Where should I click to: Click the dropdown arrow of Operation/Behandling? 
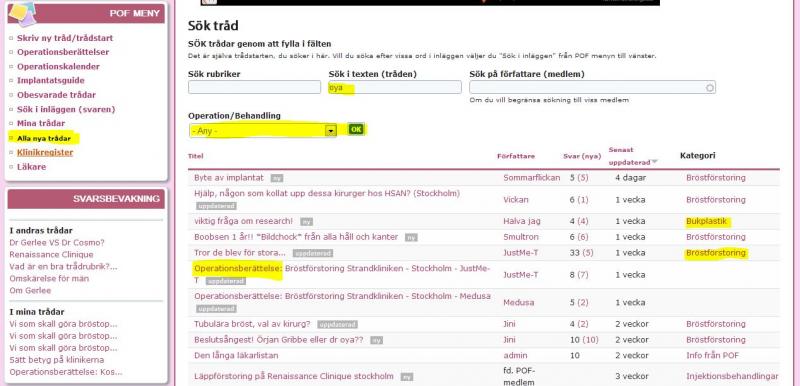[331, 131]
